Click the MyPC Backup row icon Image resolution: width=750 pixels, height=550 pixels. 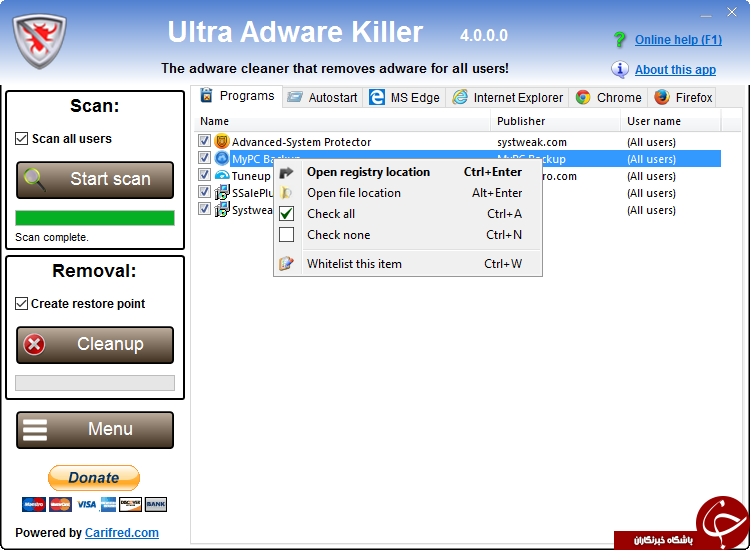pos(221,158)
